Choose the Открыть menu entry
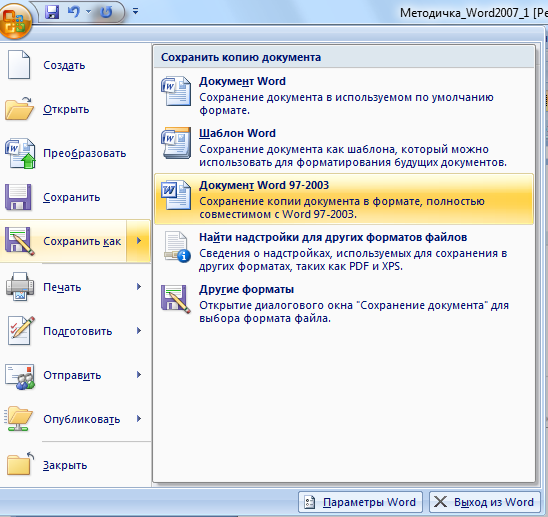548x517 pixels. click(x=75, y=109)
